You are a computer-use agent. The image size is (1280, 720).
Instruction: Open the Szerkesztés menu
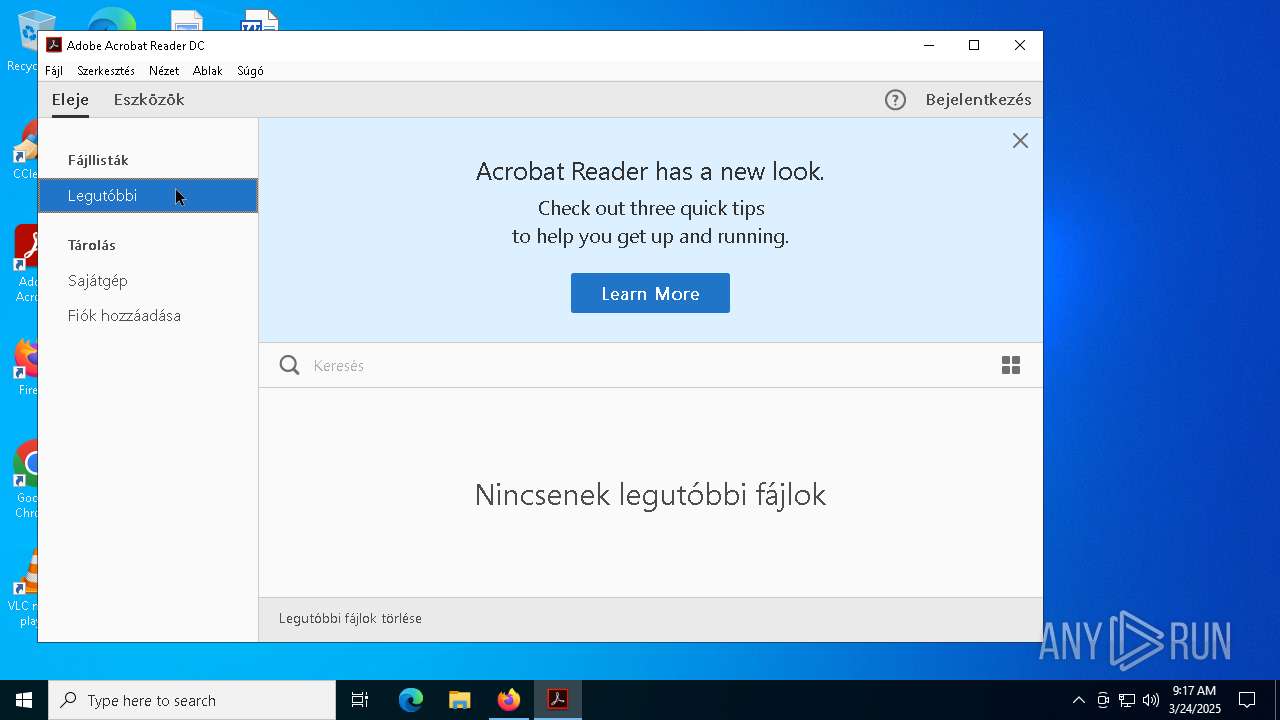(106, 71)
